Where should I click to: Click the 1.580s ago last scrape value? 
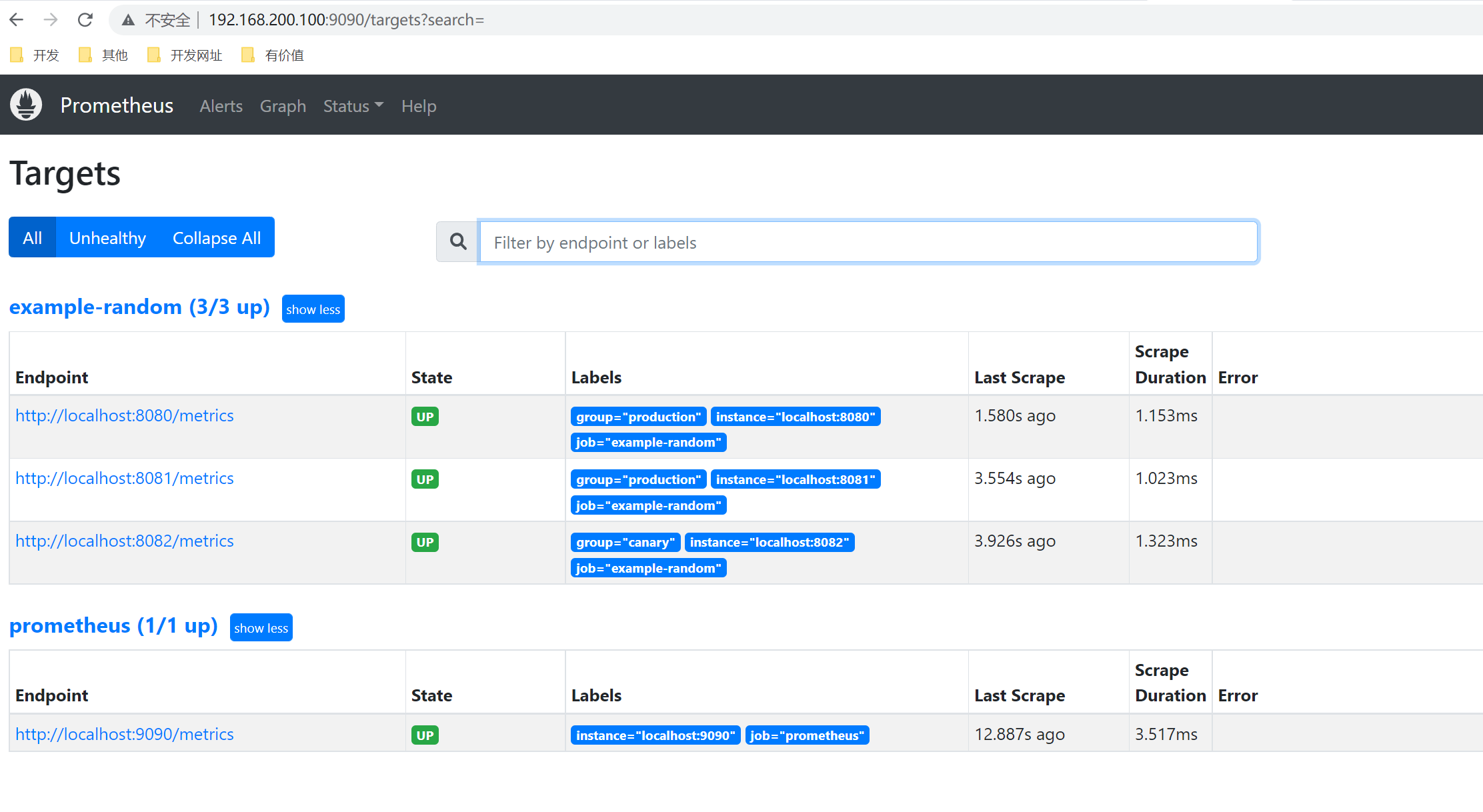[1015, 415]
